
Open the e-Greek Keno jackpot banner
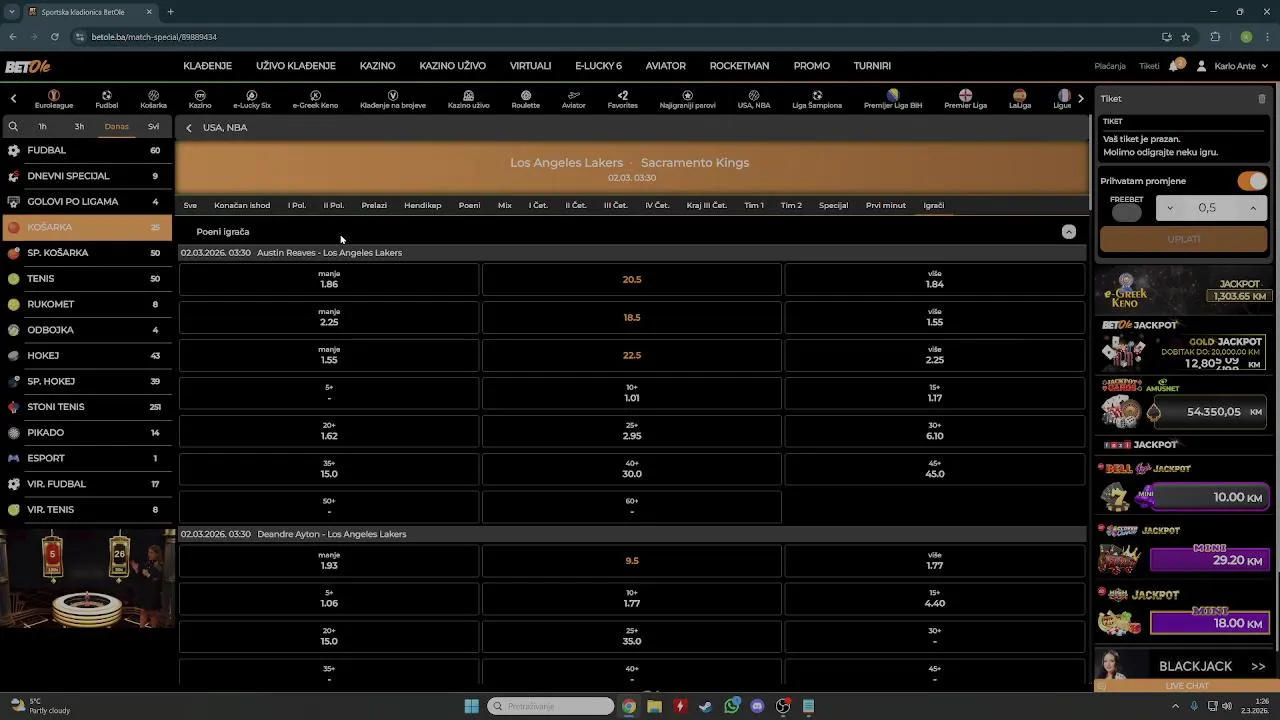1185,289
